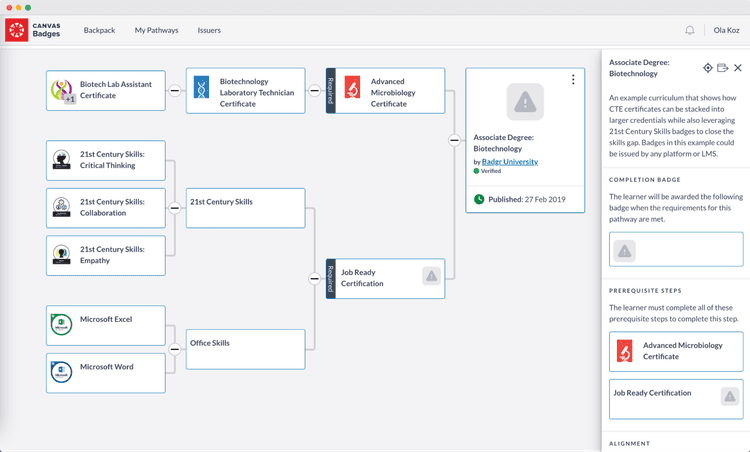
Task: Click "Published: 27 Feb 2019" text
Action: tap(527, 199)
